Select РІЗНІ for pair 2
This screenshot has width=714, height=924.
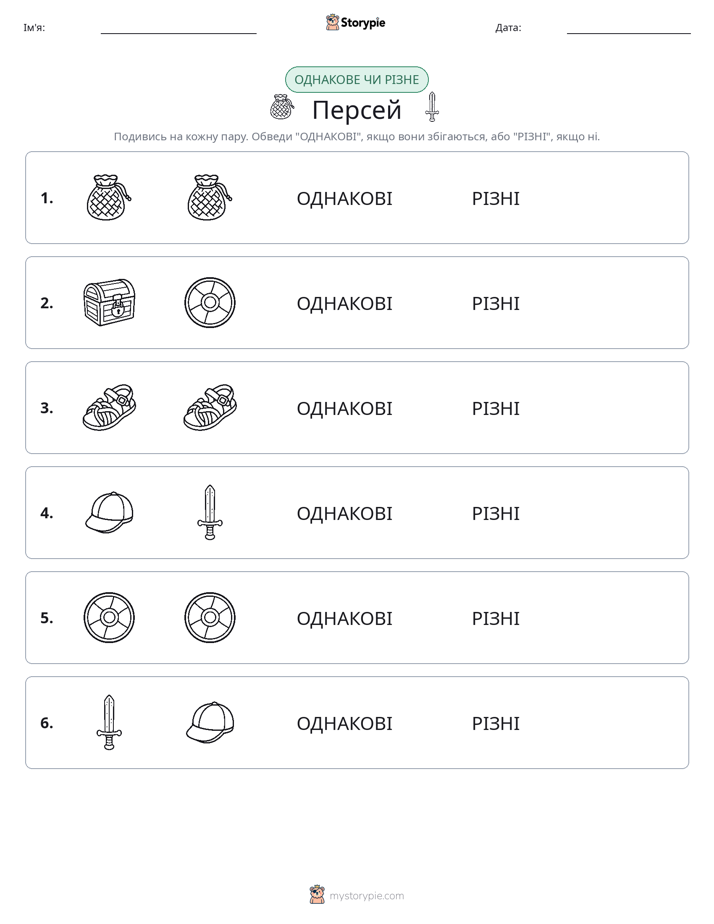[495, 303]
